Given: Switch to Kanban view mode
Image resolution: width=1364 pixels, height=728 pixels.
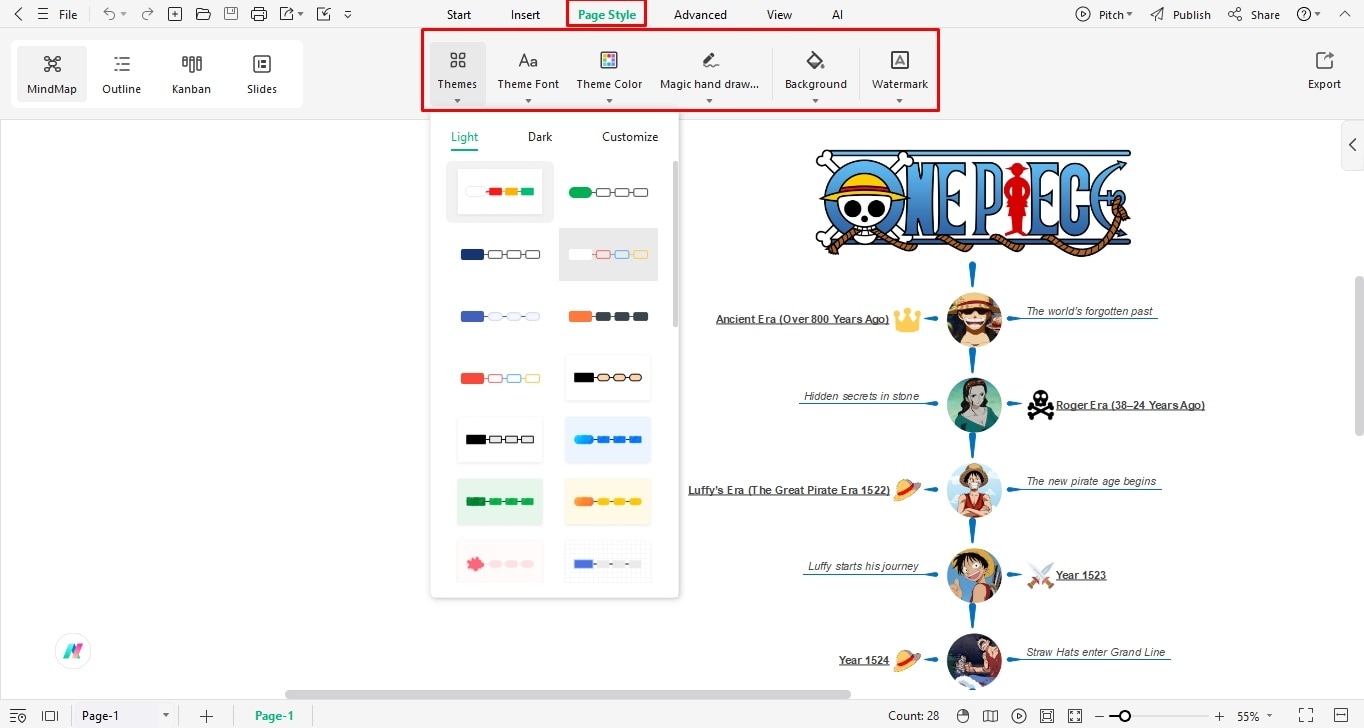Looking at the screenshot, I should point(192,74).
